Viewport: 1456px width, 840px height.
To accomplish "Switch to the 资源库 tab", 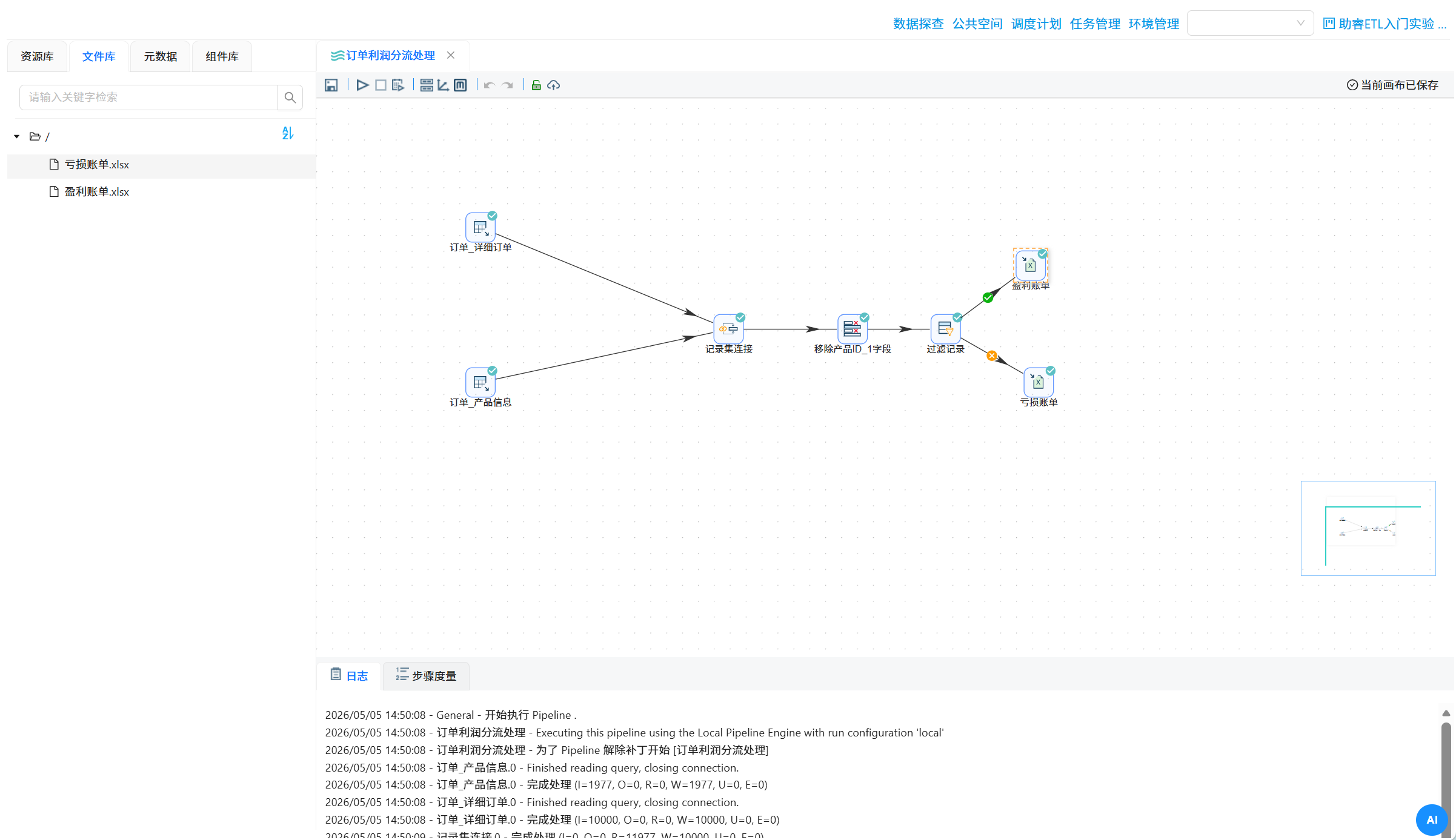I will point(38,56).
